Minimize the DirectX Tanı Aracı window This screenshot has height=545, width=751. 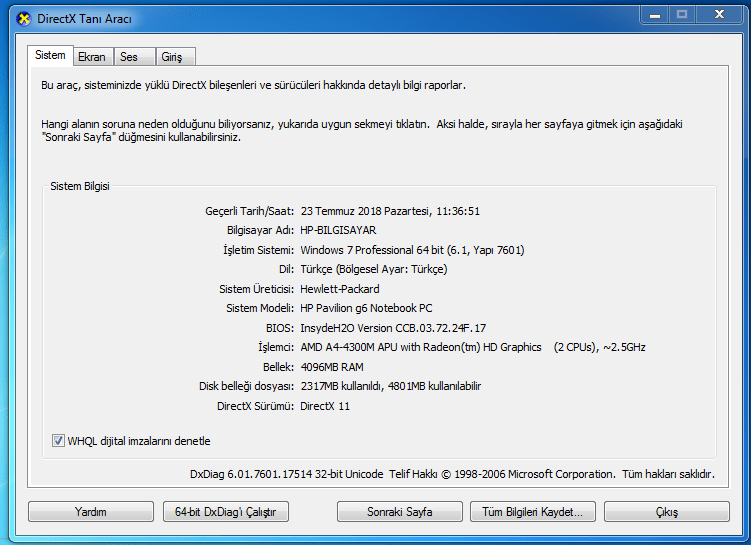tap(655, 15)
